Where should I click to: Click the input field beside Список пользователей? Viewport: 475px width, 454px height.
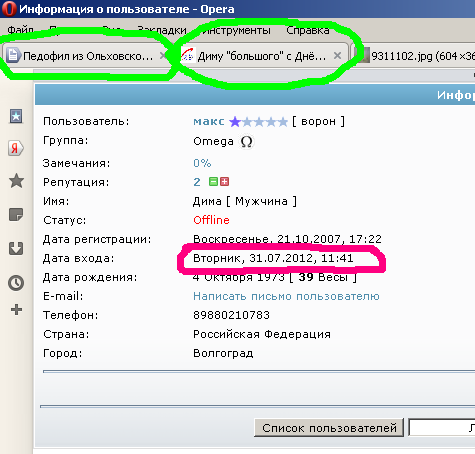442,428
